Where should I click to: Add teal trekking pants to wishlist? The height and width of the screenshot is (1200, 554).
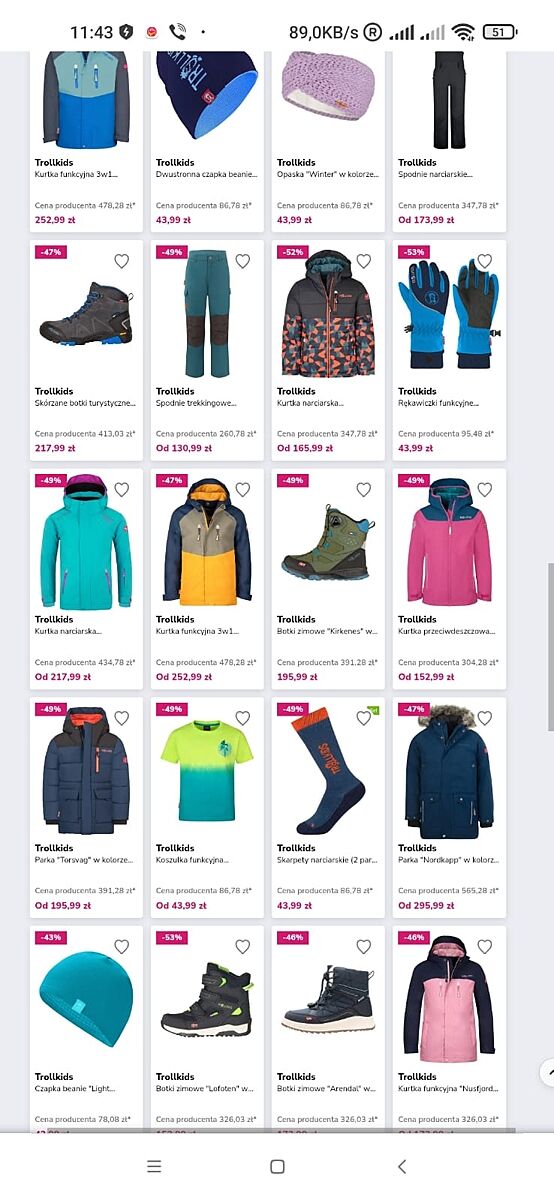(x=243, y=262)
